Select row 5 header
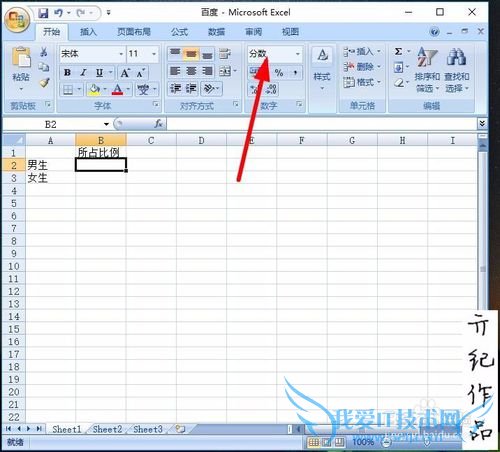 coord(14,203)
